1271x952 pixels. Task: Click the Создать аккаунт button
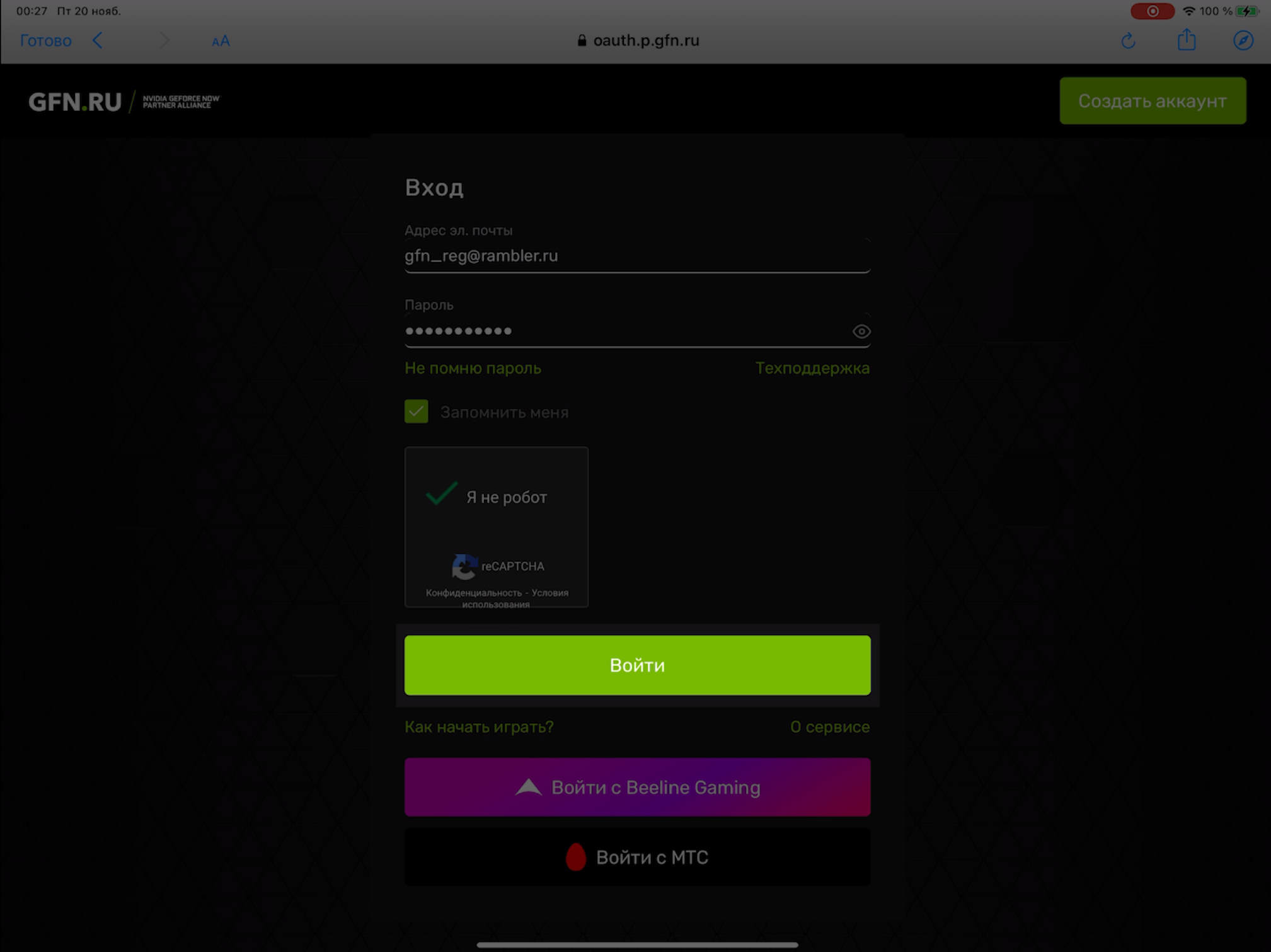click(x=1152, y=101)
